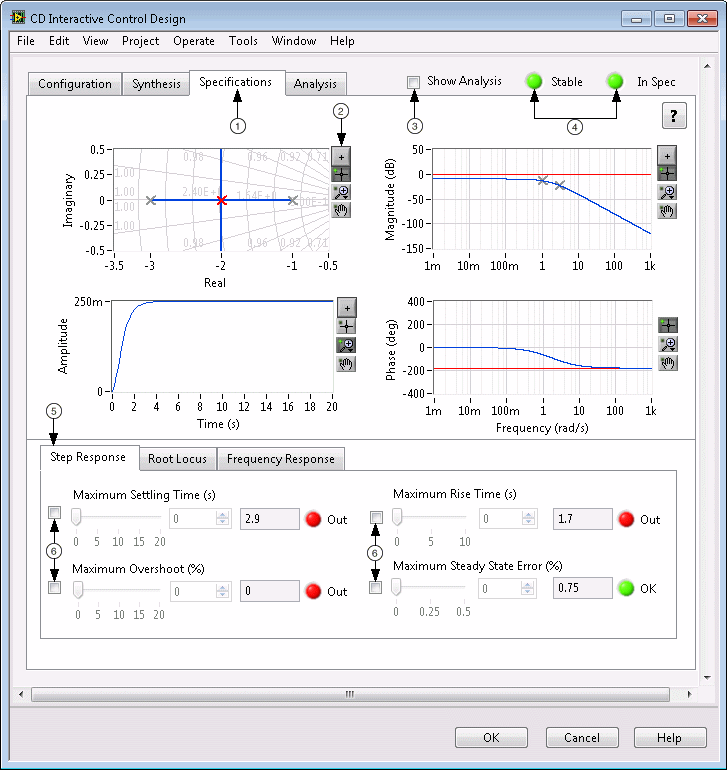Click the pan hand tool beside root locus plot
Viewport: 727px width, 770px height.
click(341, 210)
